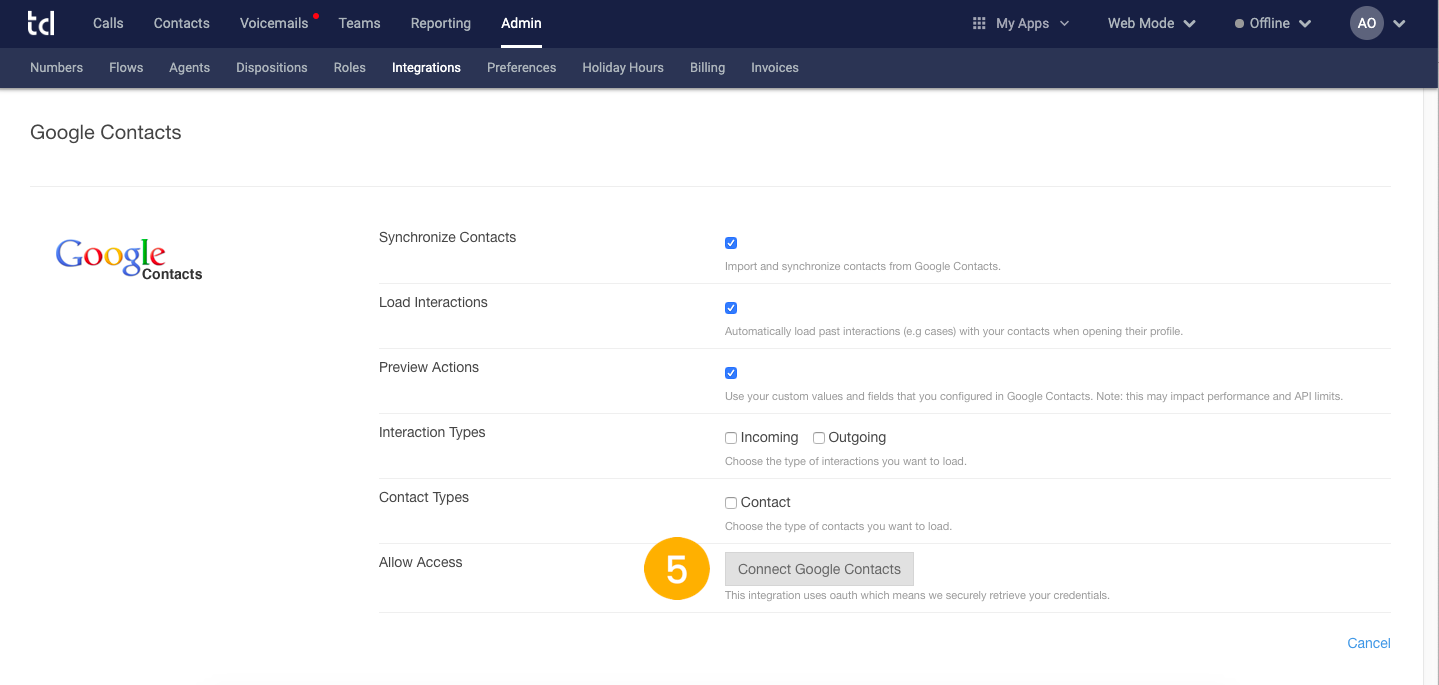Screen dimensions: 1439x685
Task: Enable the Incoming interaction type checkbox
Action: (731, 438)
